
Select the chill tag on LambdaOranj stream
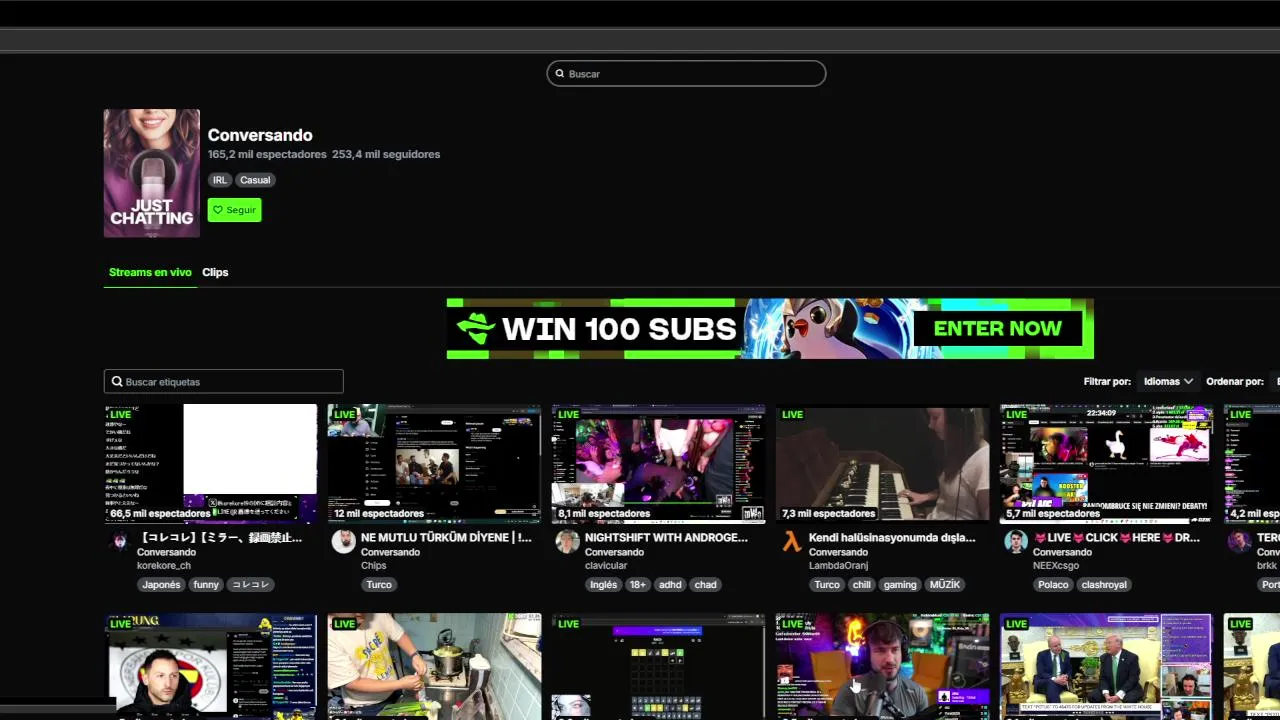[862, 584]
